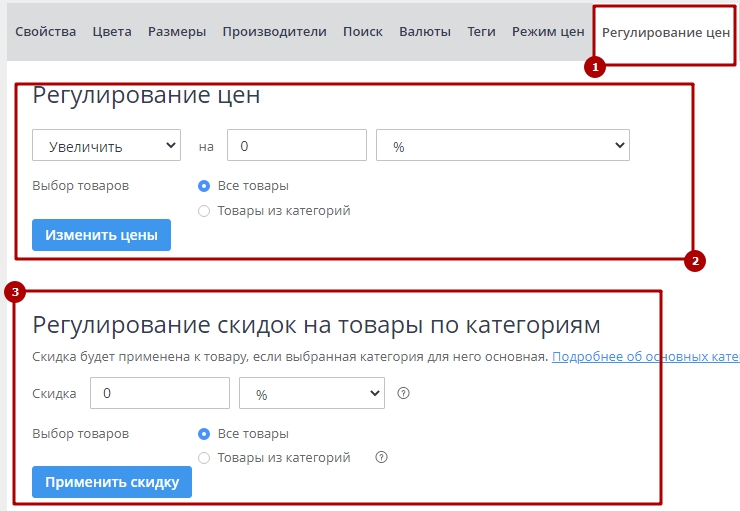740x511 pixels.
Task: Switch to the 'Свойства' tab
Action: pyautogui.click(x=46, y=32)
